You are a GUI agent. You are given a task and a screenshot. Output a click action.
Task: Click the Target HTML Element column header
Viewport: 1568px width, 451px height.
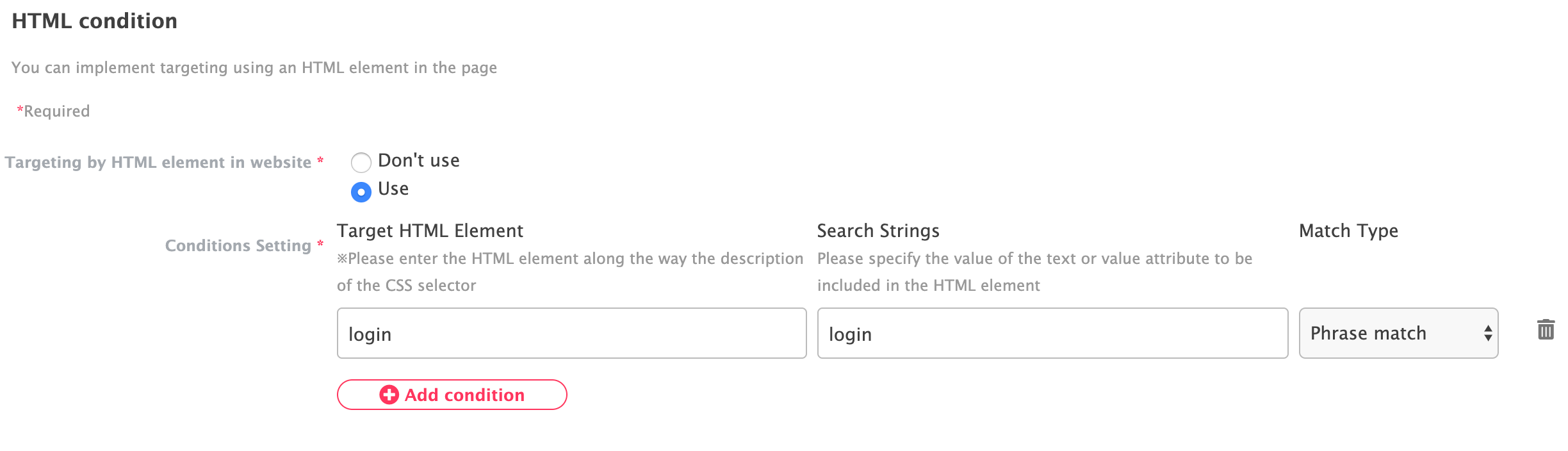pyautogui.click(x=430, y=231)
